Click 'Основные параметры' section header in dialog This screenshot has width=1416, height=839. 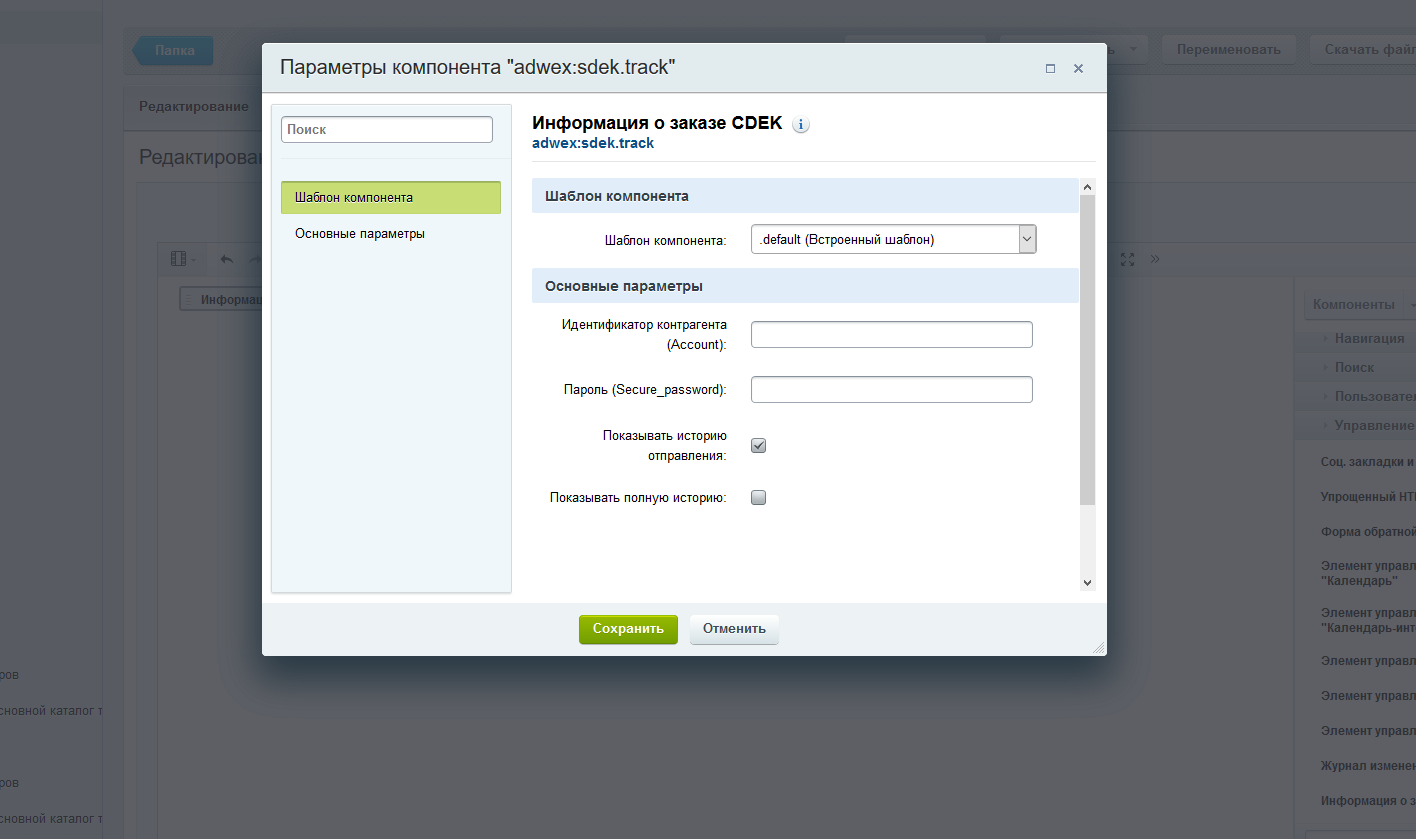pyautogui.click(x=805, y=286)
